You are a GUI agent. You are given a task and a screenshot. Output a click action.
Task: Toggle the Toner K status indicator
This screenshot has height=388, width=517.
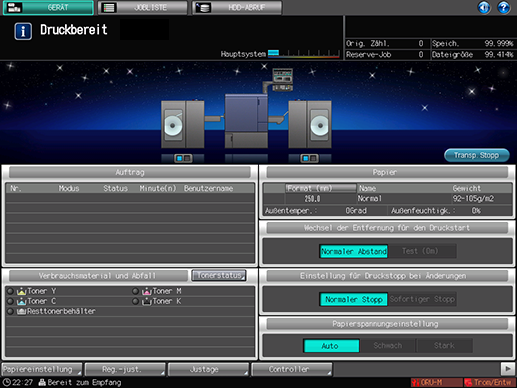135,301
